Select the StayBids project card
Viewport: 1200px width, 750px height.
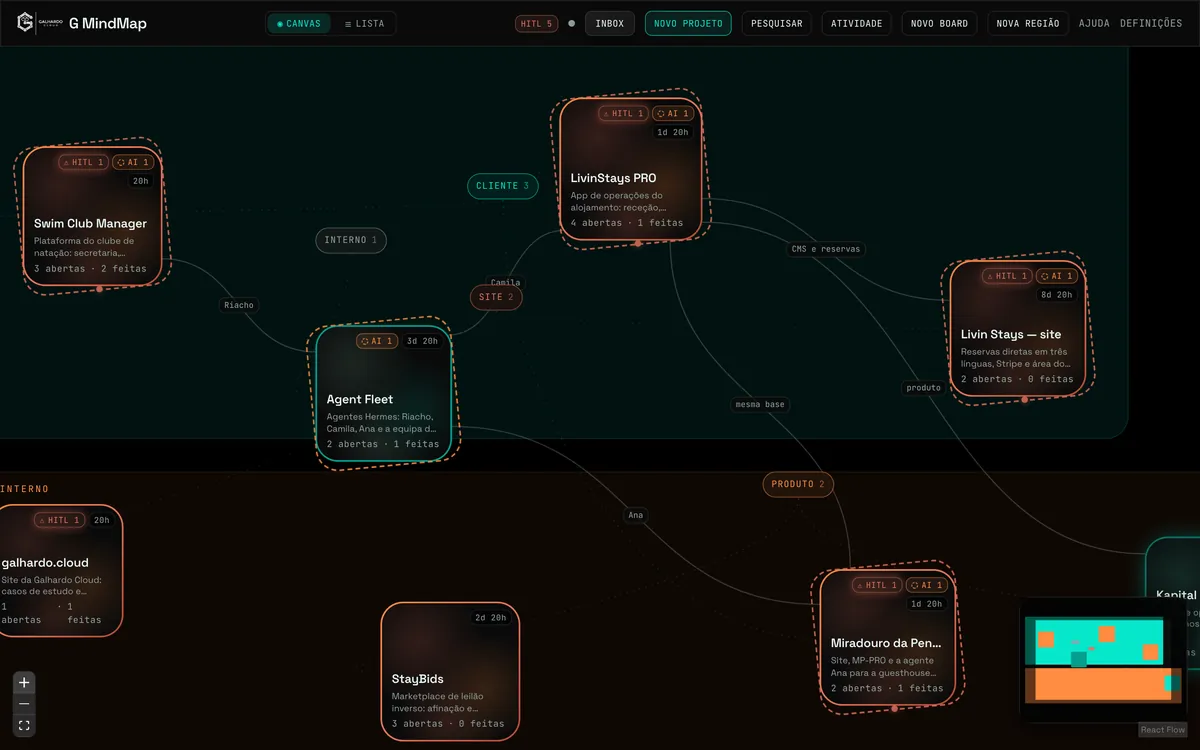450,672
